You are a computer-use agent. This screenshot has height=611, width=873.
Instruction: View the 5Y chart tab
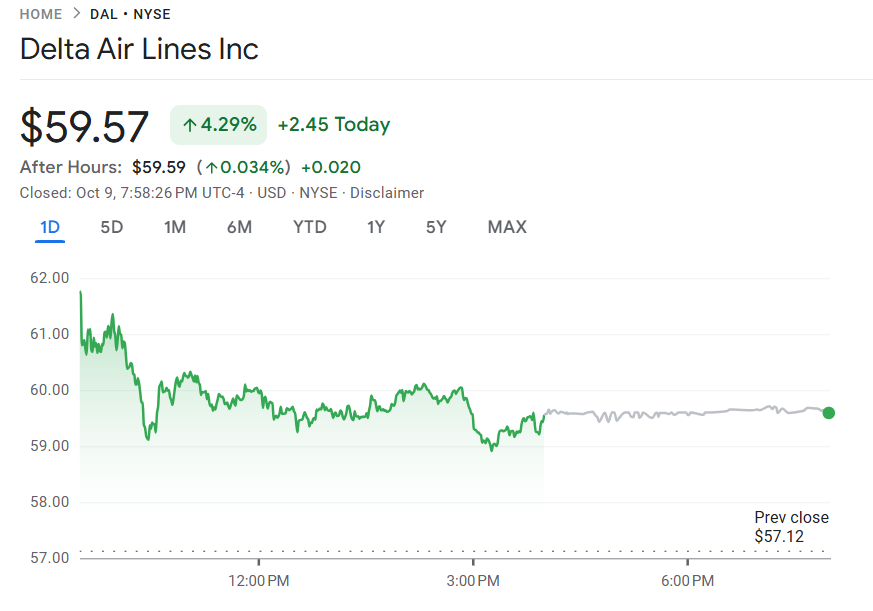click(x=436, y=227)
